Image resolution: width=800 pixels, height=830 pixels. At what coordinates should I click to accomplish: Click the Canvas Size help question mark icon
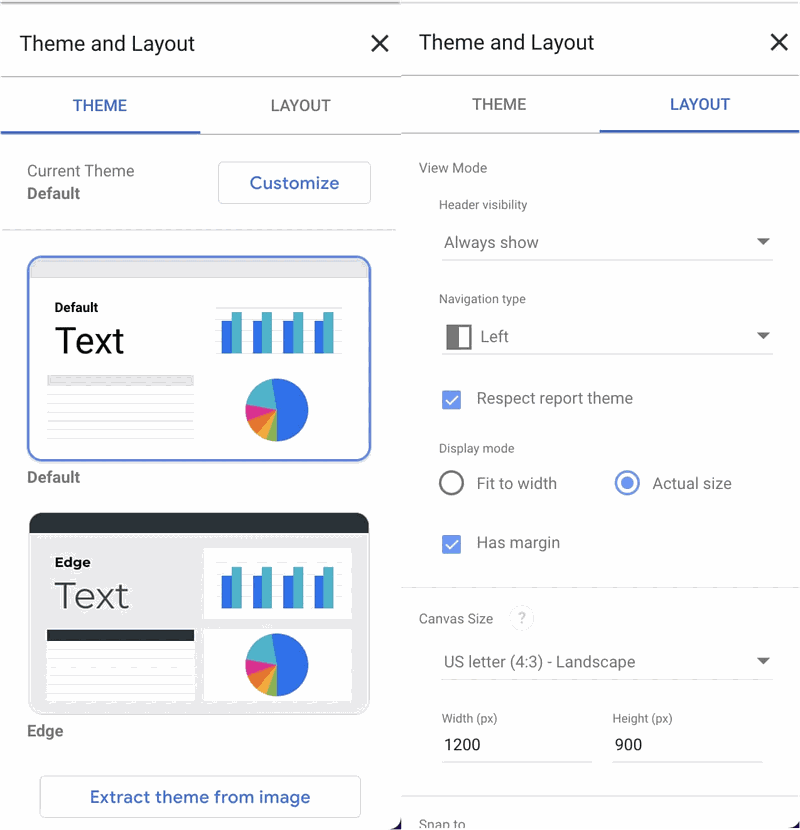coord(521,619)
